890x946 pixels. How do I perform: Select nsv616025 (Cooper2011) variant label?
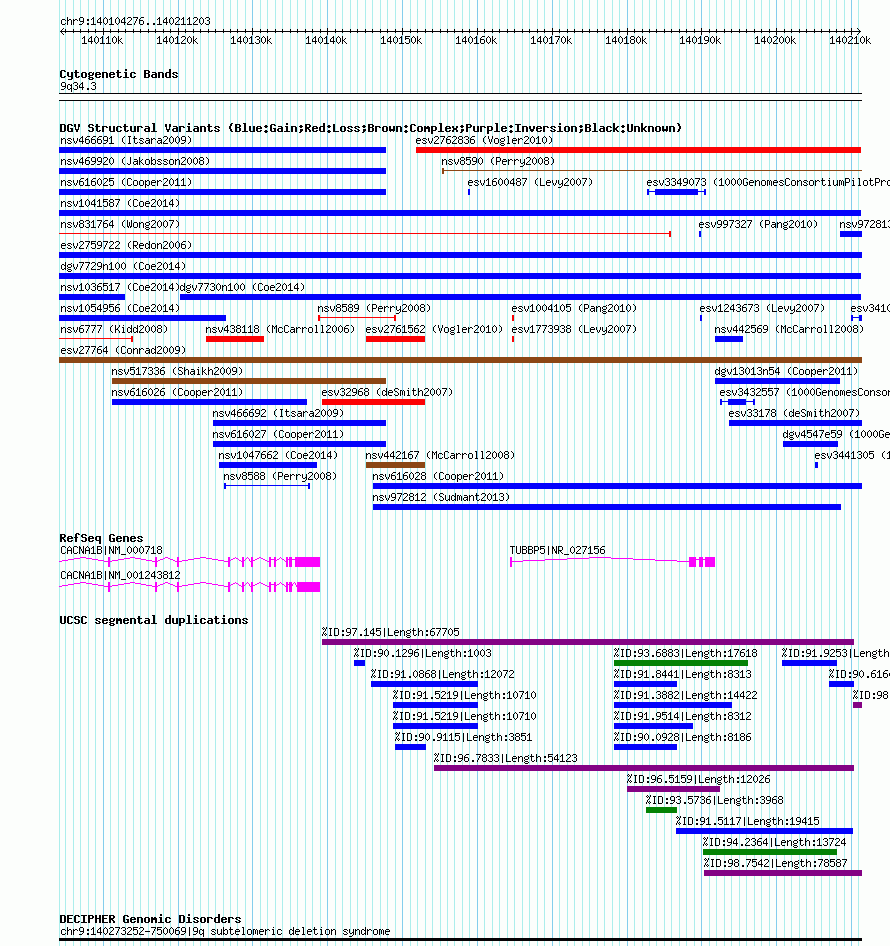point(126,182)
